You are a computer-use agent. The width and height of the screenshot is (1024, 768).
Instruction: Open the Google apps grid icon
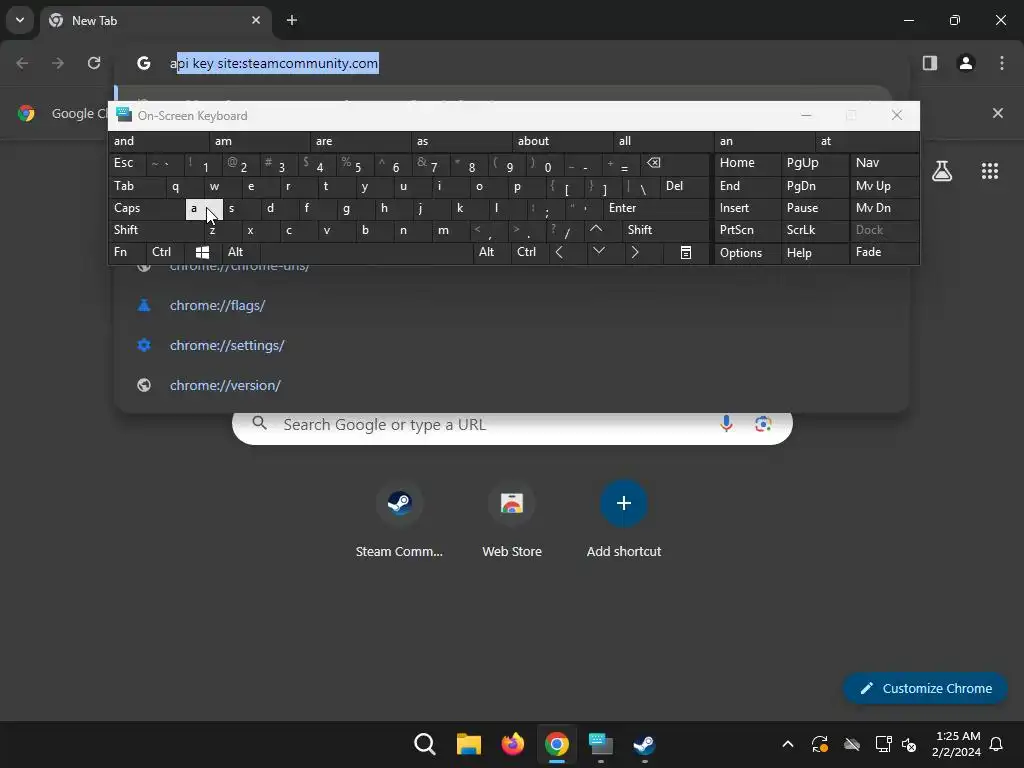point(989,171)
